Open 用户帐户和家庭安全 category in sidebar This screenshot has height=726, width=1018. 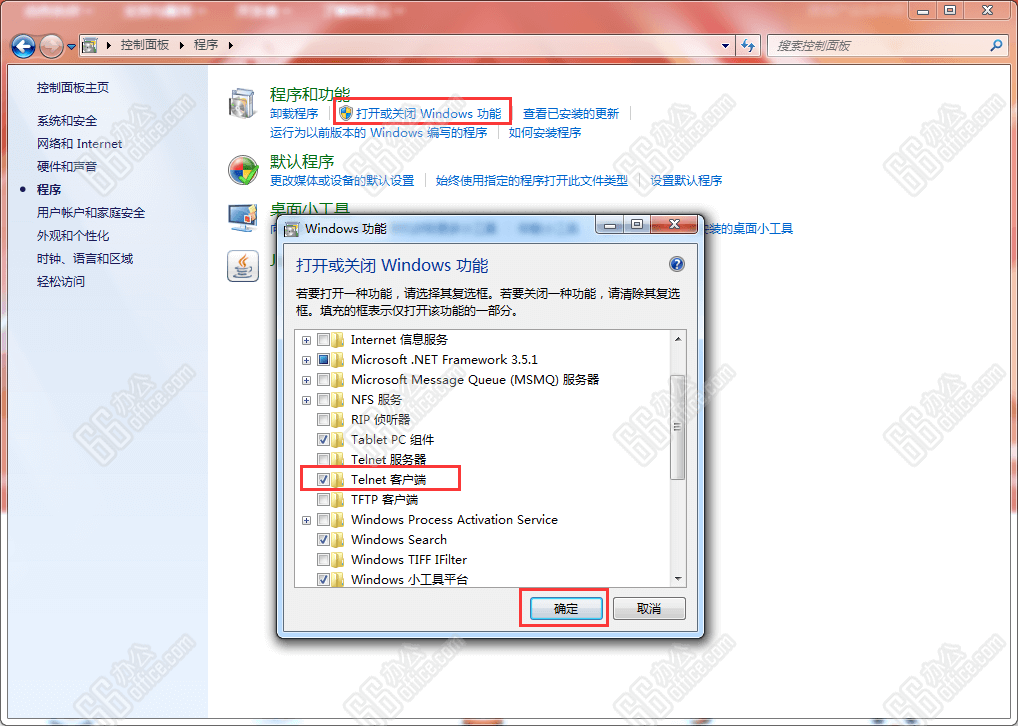coord(91,212)
